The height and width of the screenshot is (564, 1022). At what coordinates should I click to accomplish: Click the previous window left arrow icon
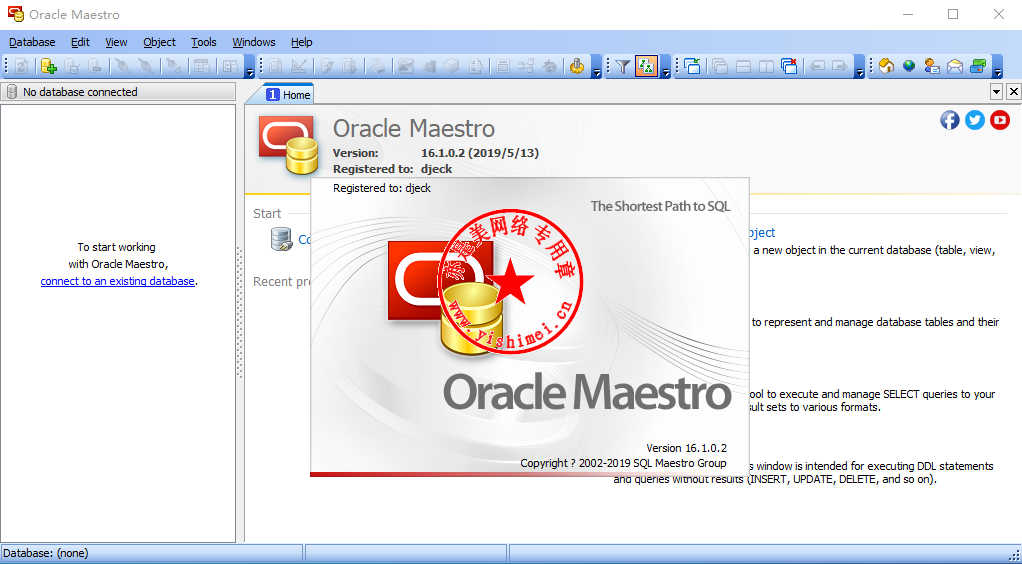(x=817, y=66)
